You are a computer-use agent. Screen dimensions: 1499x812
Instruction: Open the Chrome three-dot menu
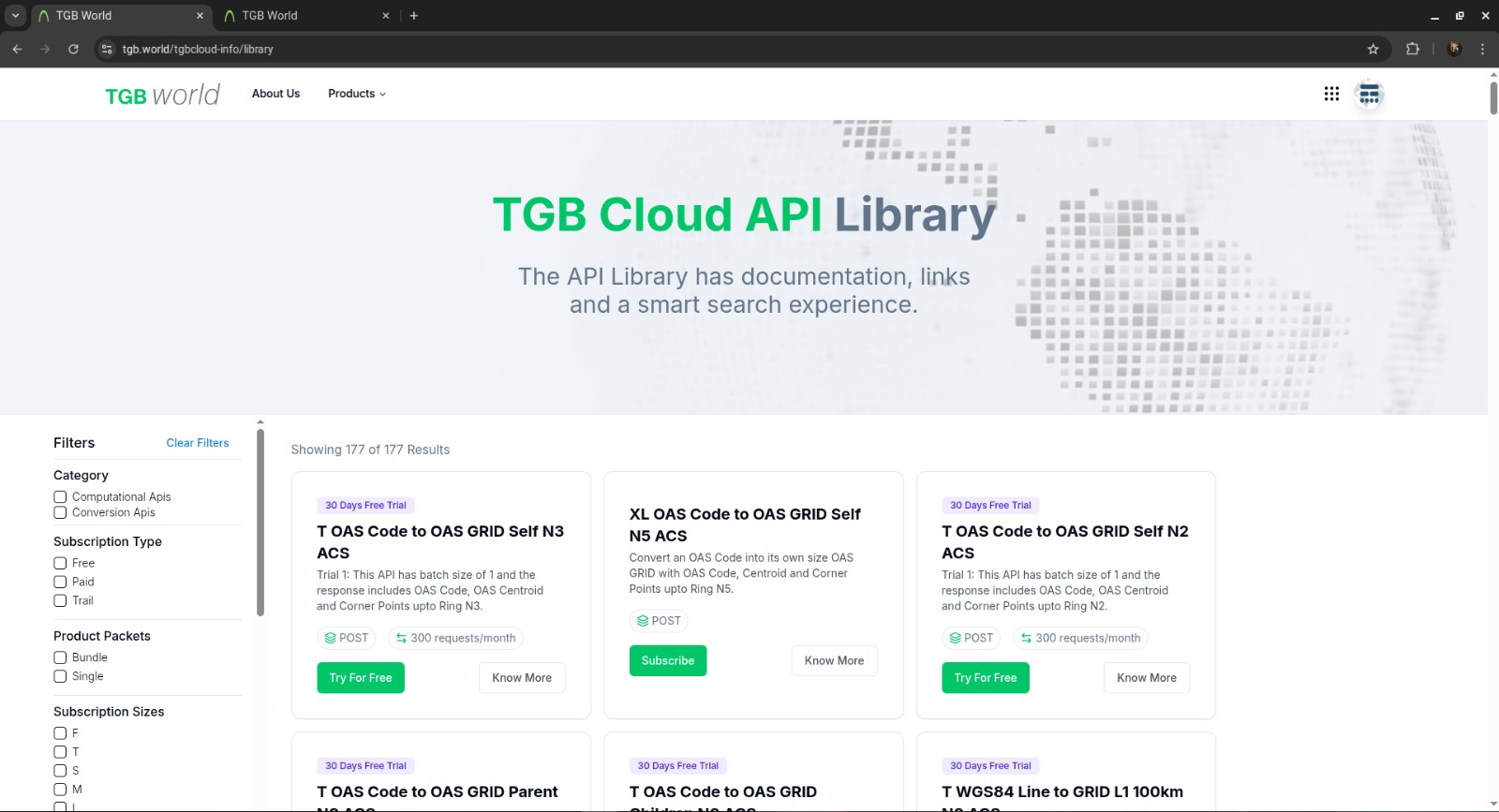click(x=1482, y=49)
